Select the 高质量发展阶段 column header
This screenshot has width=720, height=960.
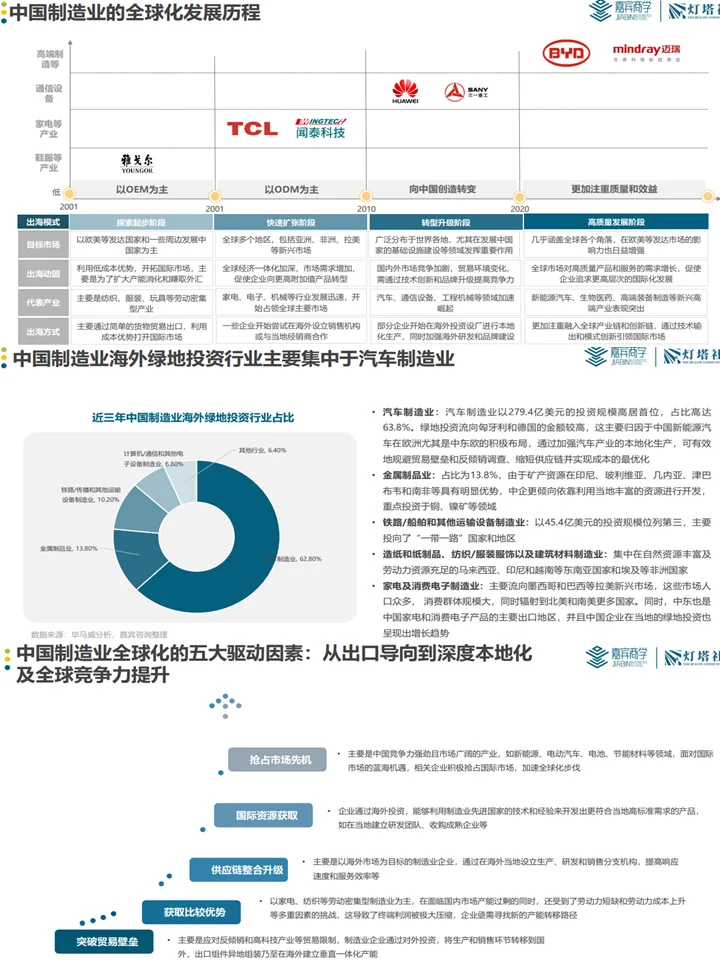pos(616,222)
